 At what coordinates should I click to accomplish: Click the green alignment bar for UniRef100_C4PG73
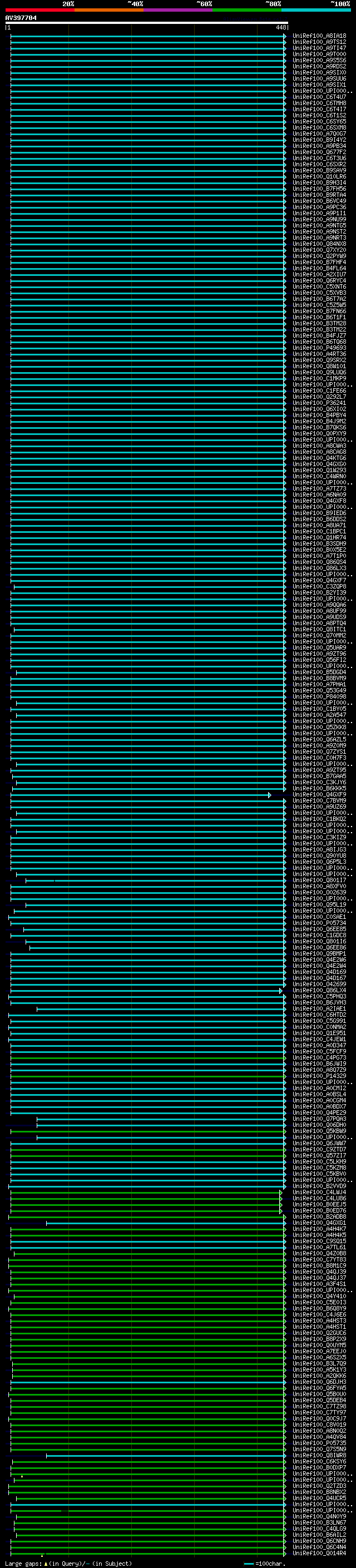148,1058
